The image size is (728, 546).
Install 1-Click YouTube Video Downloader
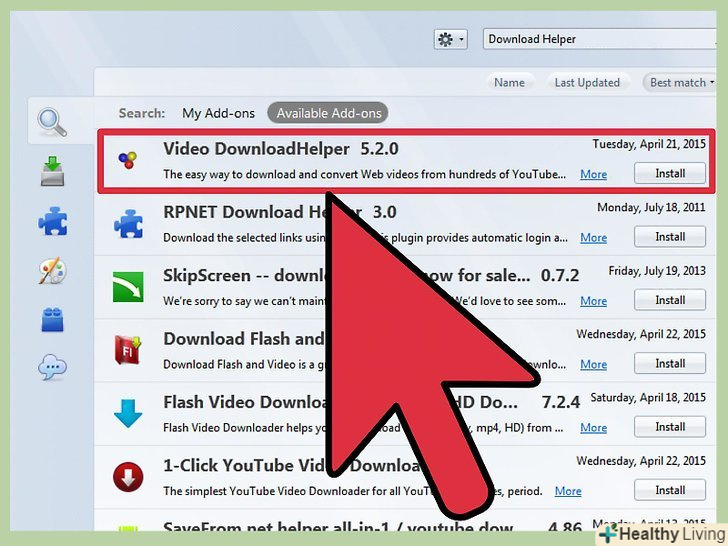click(x=670, y=490)
